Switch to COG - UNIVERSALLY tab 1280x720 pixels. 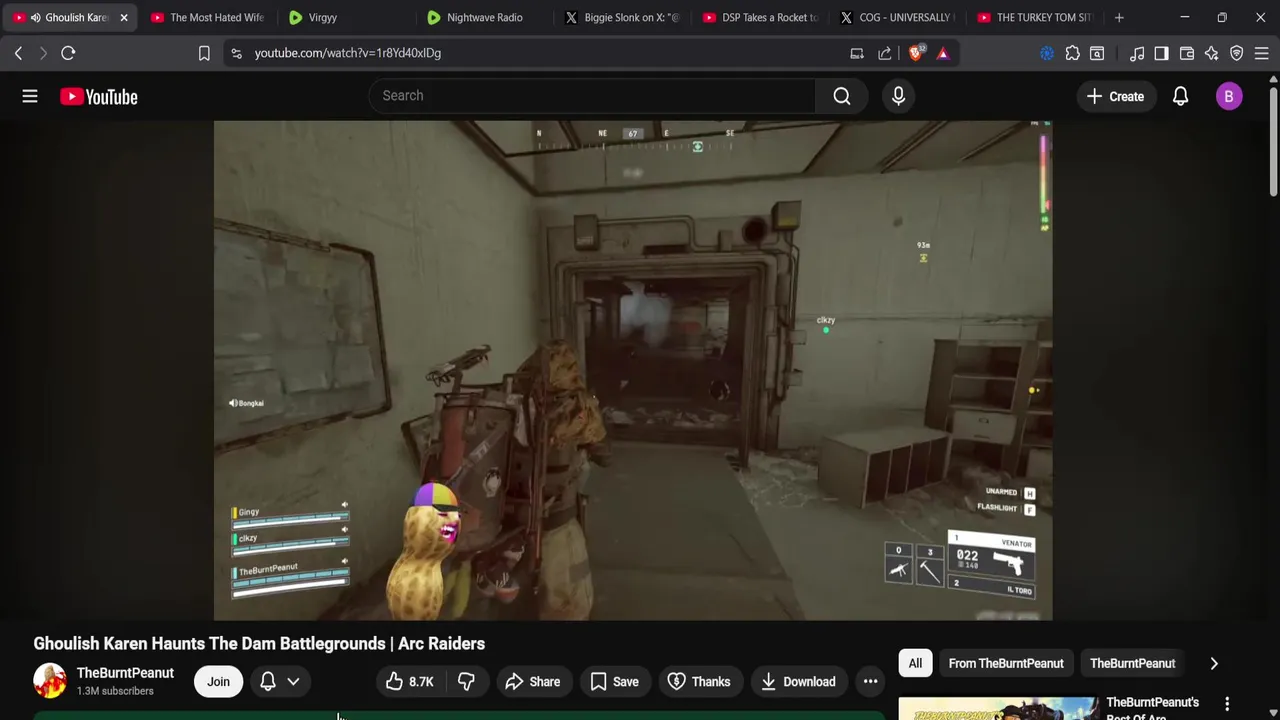tap(897, 17)
